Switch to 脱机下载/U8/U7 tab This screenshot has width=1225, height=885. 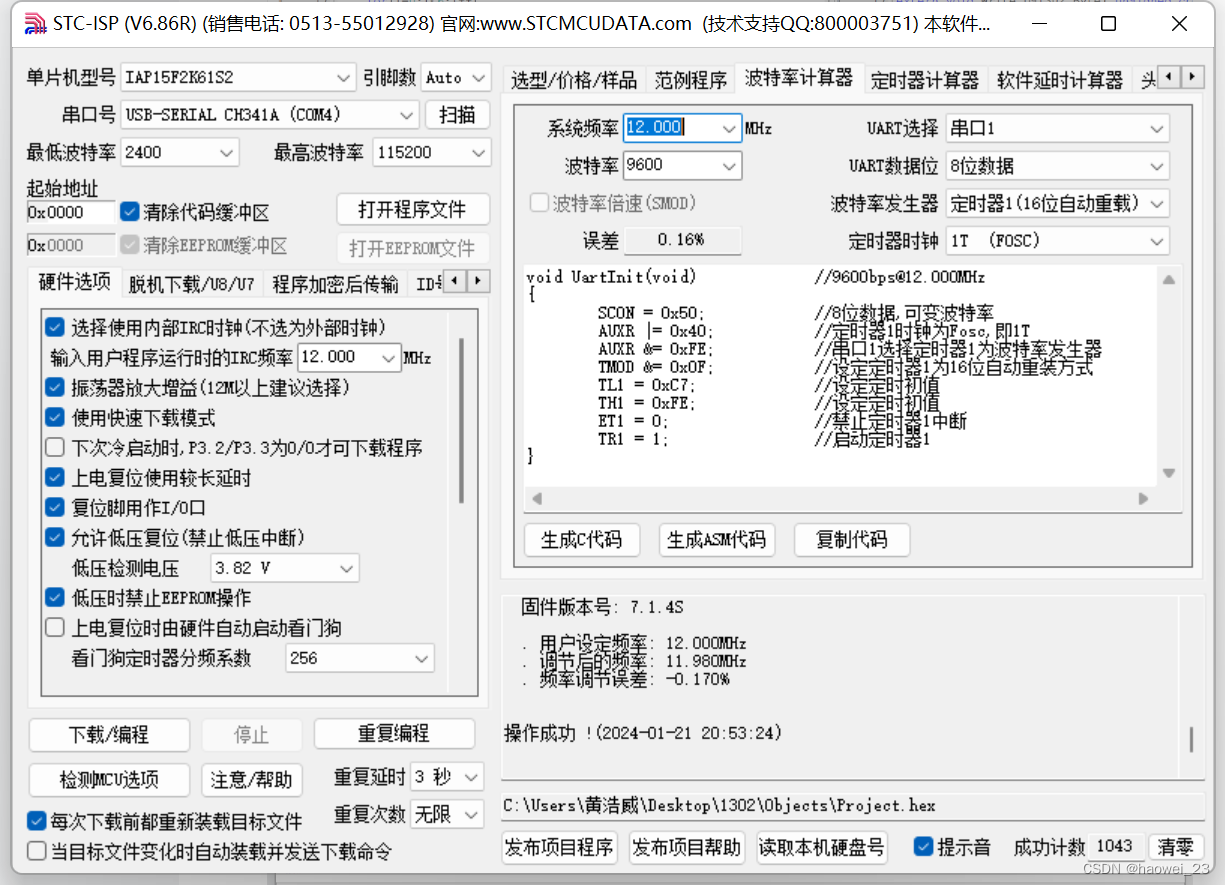[192, 285]
